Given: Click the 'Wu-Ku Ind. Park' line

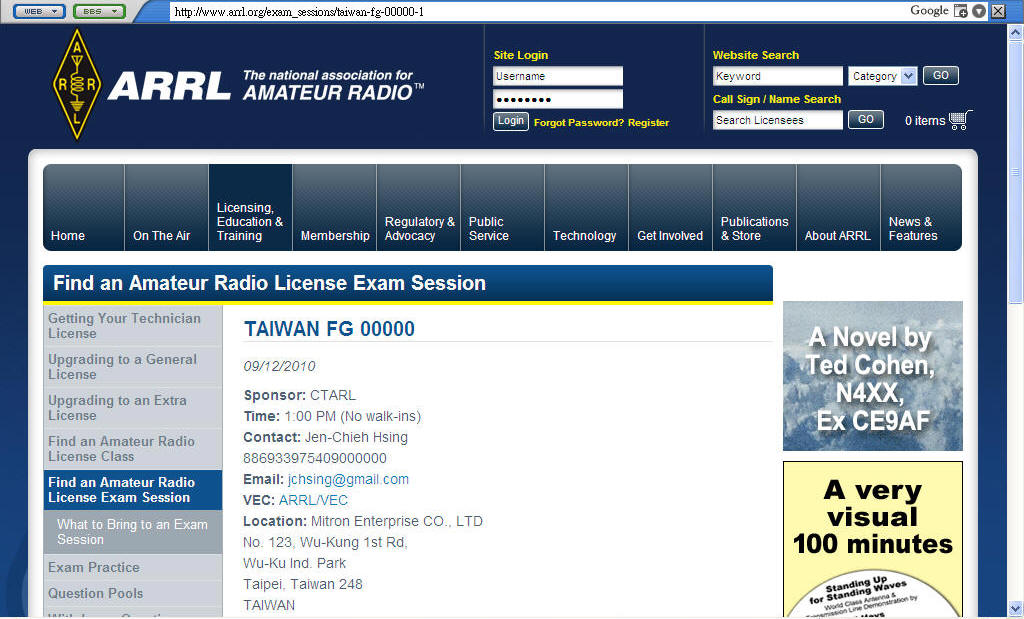Looking at the screenshot, I should point(295,563).
